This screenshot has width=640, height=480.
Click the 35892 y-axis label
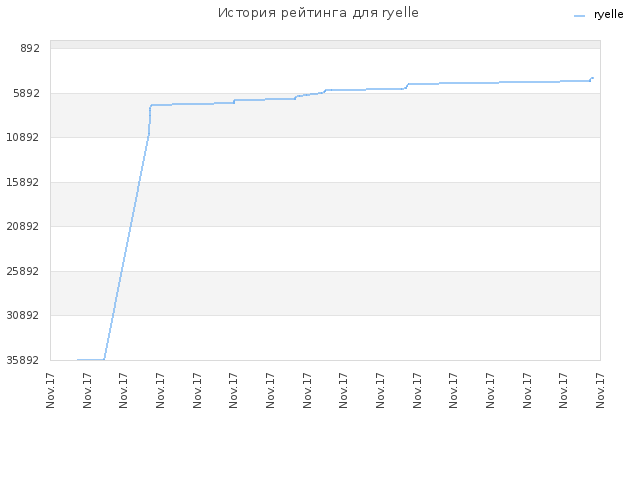[x=23, y=360]
